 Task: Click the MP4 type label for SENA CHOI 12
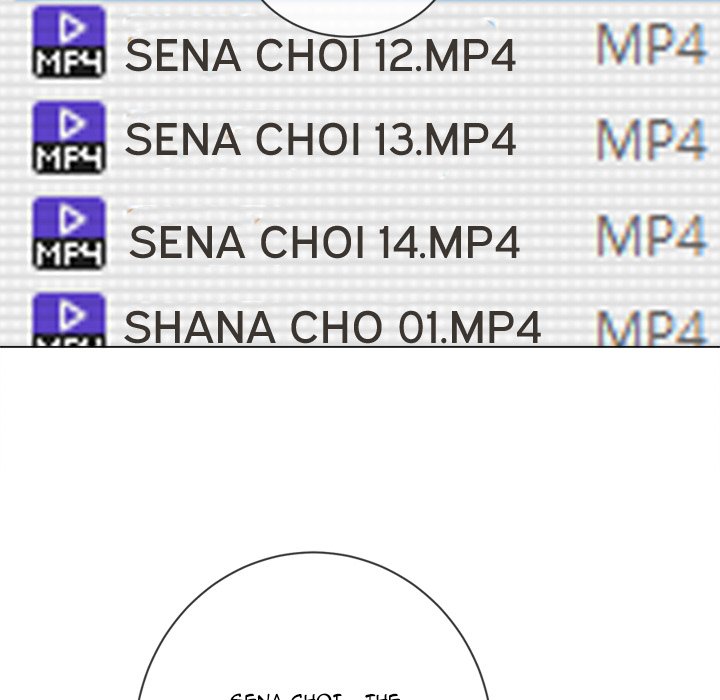click(x=651, y=46)
